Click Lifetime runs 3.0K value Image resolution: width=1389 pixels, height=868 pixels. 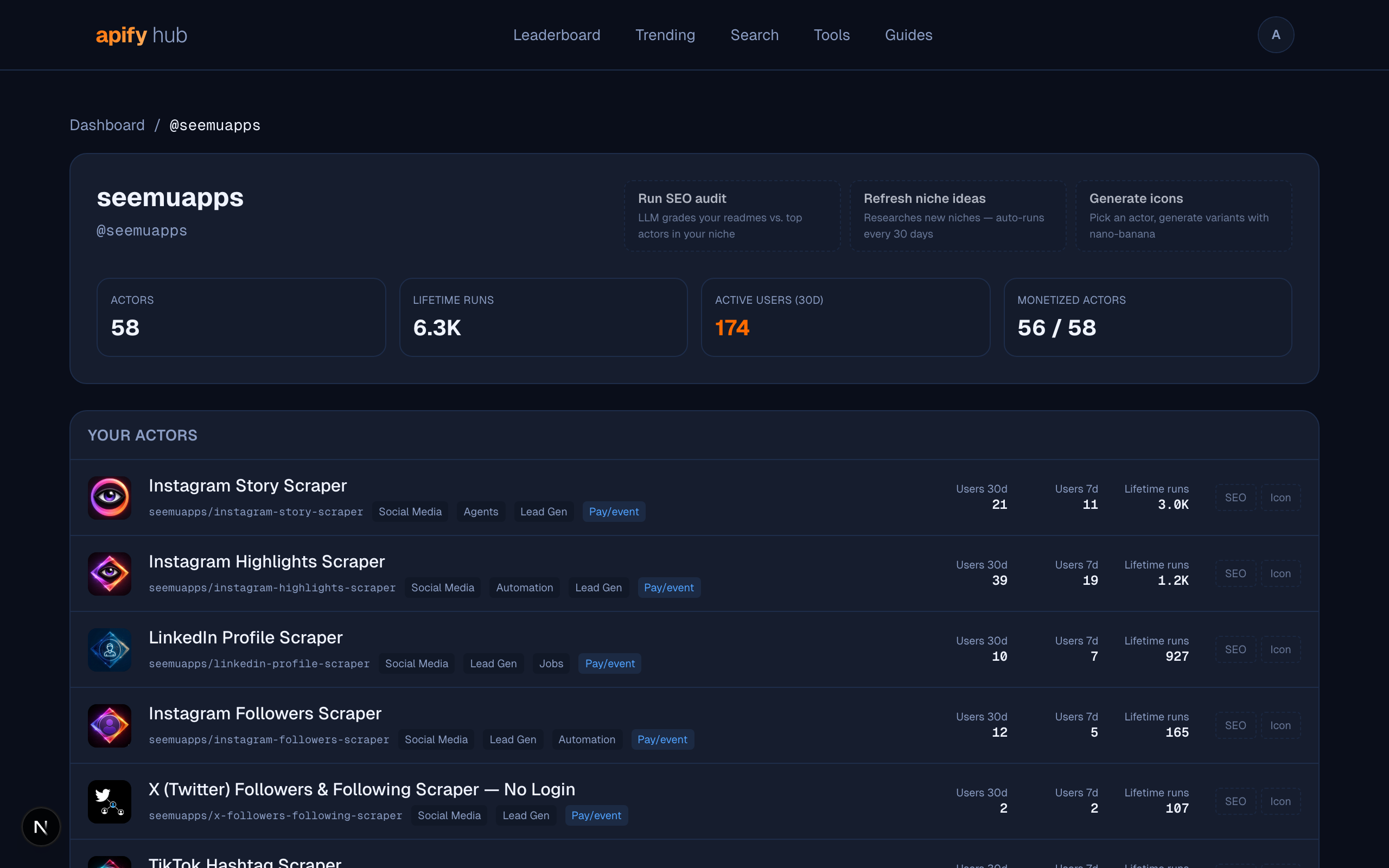click(1173, 505)
